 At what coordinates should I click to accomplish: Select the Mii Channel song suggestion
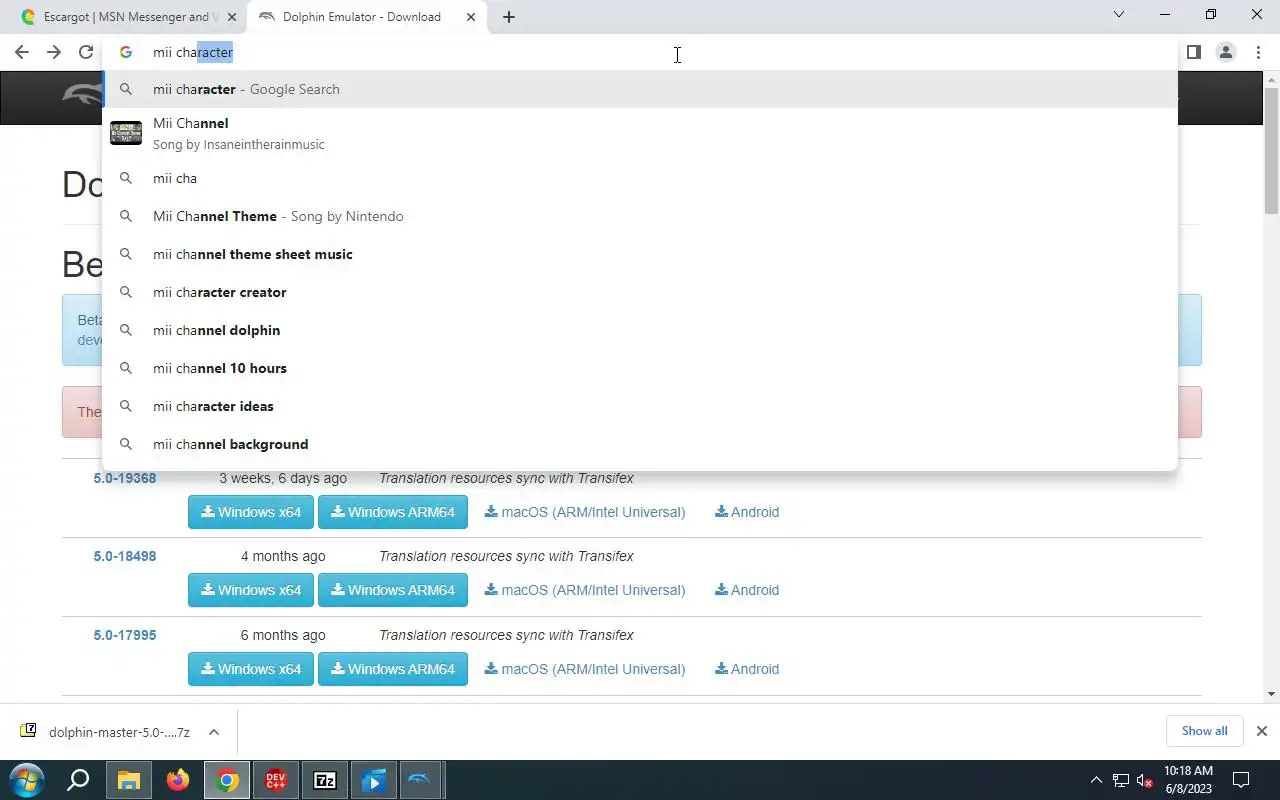click(640, 133)
